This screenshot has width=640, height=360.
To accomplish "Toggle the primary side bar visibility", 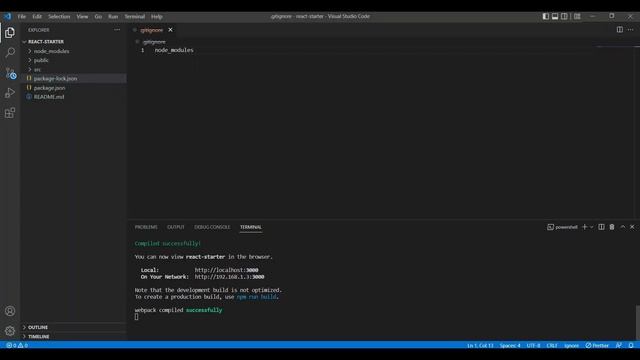I will tap(546, 16).
